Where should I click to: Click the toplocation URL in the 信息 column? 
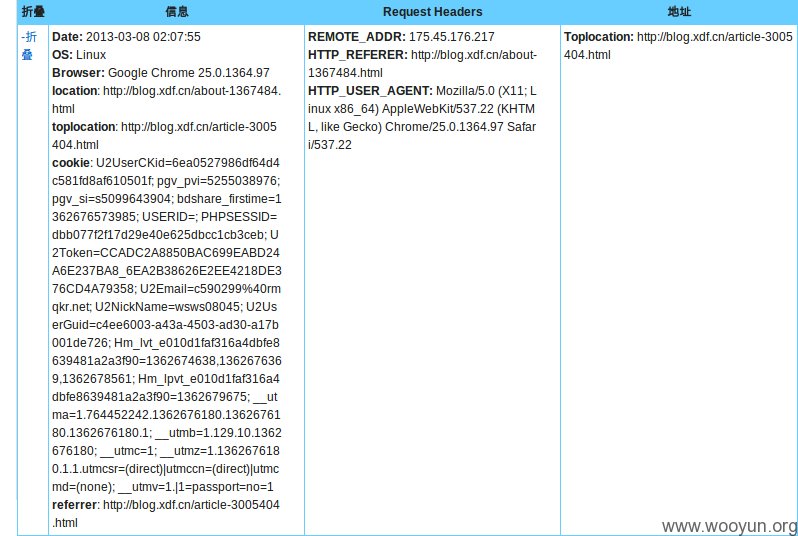(164, 135)
